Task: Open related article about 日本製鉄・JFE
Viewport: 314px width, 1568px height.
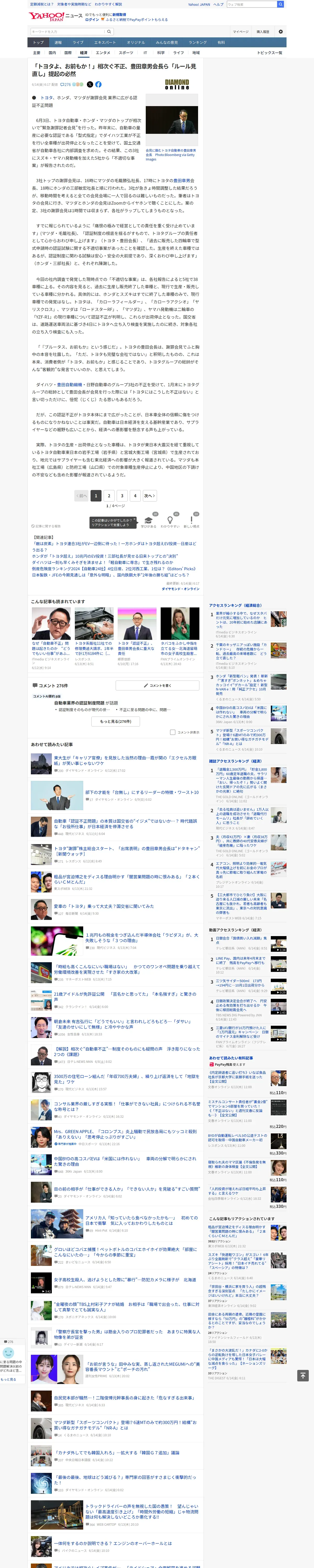Action: click(110, 575)
